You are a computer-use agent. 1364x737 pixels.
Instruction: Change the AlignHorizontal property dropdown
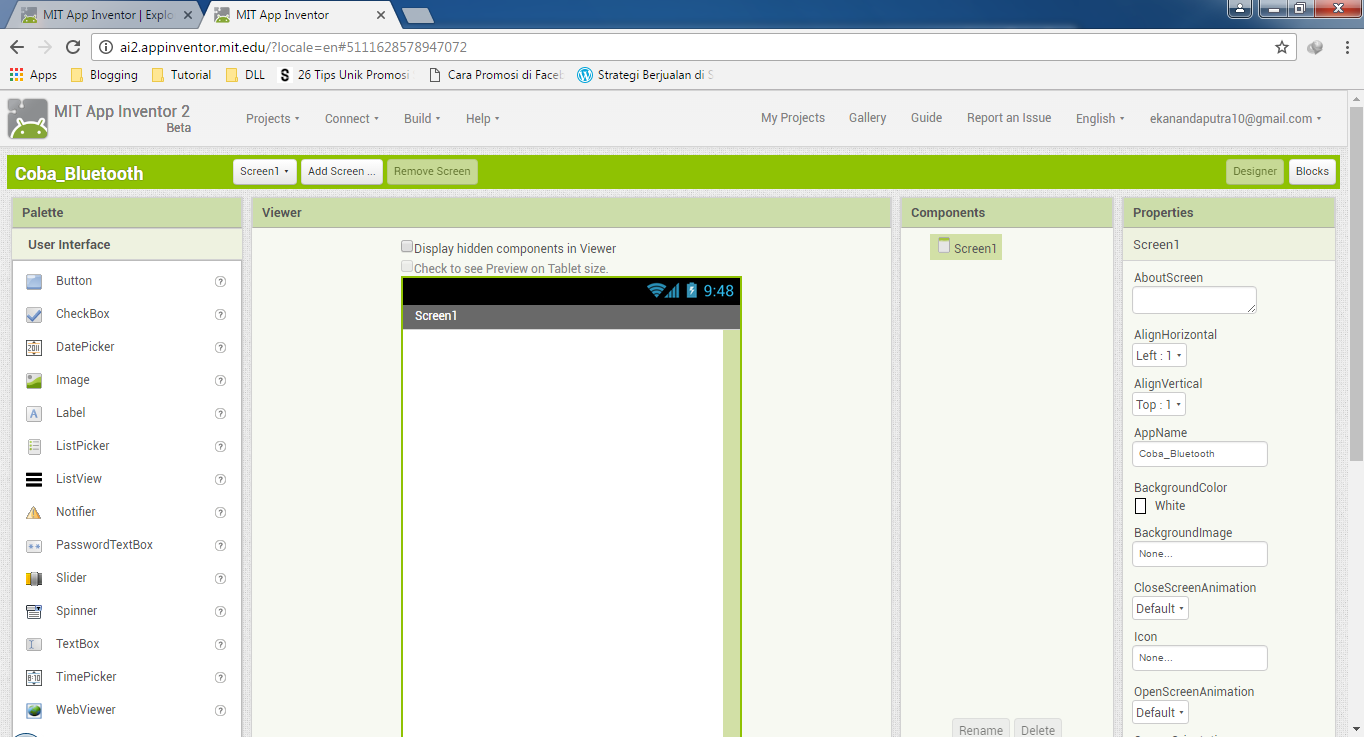(1157, 354)
